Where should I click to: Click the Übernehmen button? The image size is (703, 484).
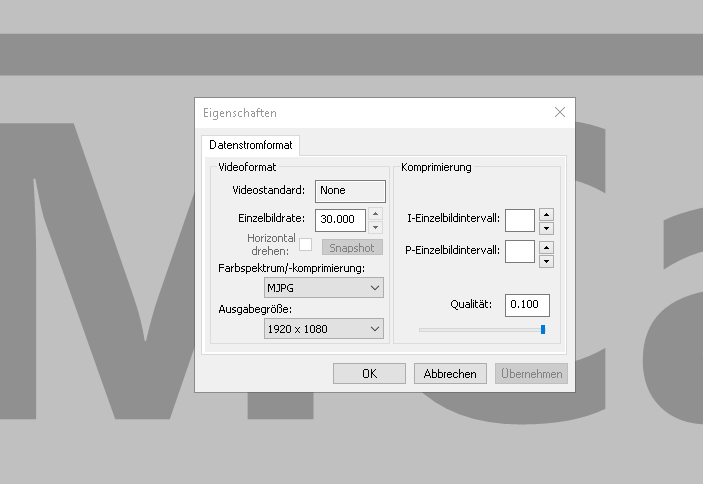coord(531,373)
